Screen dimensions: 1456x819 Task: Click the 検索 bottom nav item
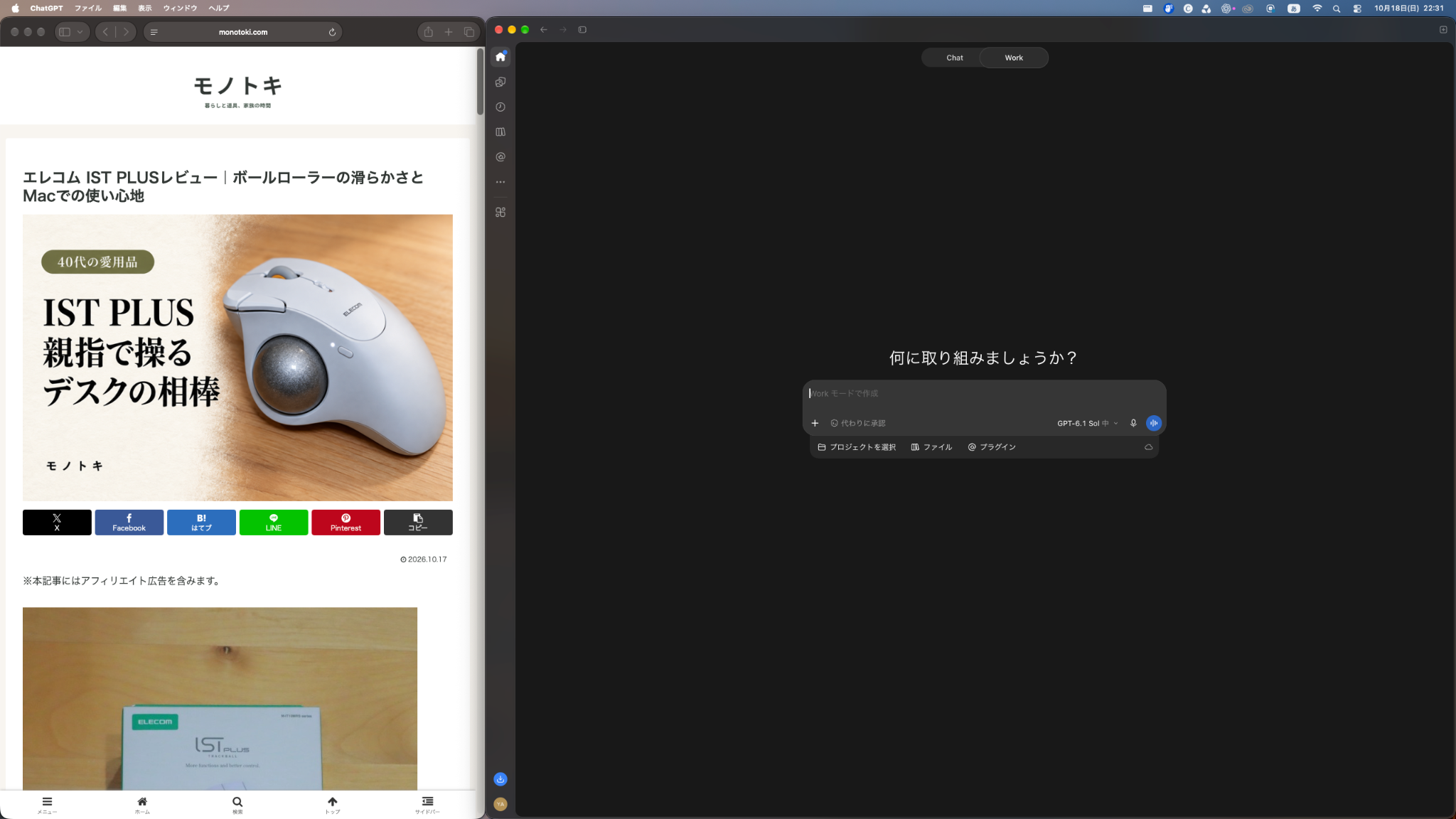point(237,805)
